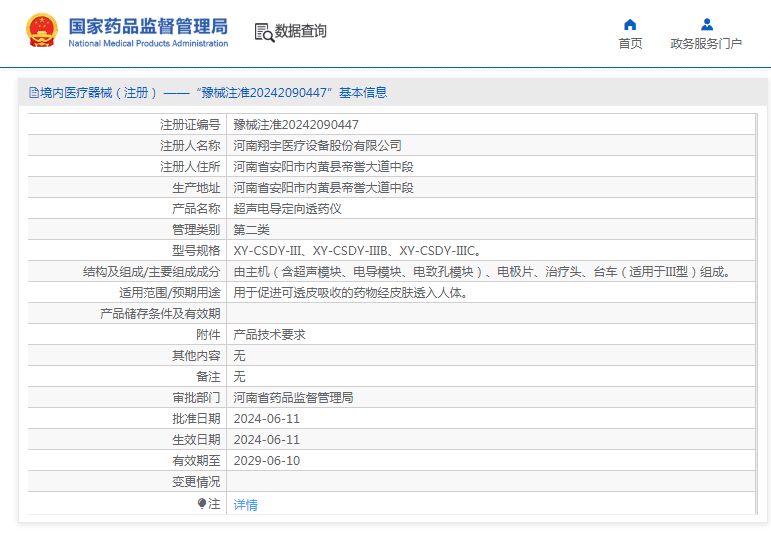
Task: Click the national emblem logo icon
Action: click(42, 30)
